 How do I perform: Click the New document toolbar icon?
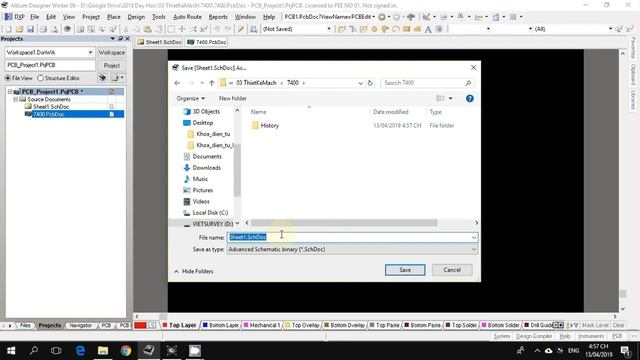point(9,29)
